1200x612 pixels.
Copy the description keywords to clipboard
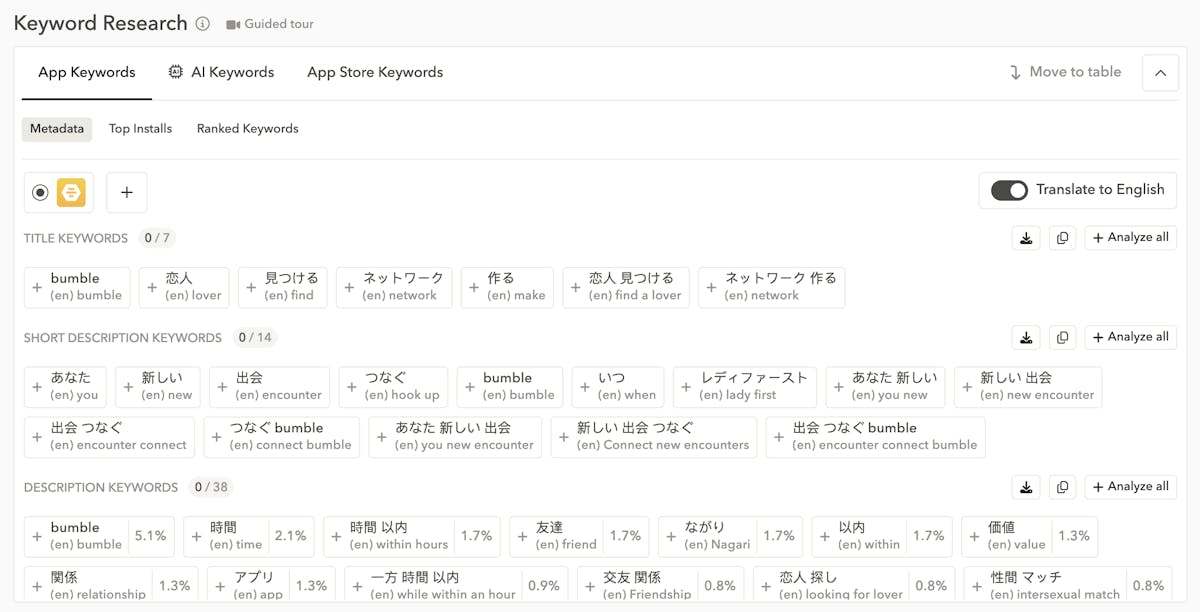(x=1062, y=487)
